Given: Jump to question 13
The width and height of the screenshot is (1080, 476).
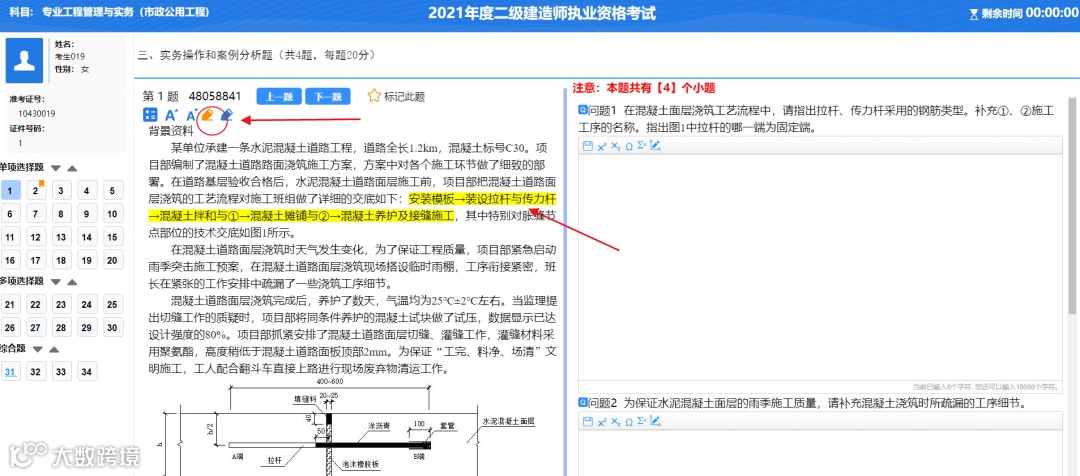Looking at the screenshot, I should 61,238.
